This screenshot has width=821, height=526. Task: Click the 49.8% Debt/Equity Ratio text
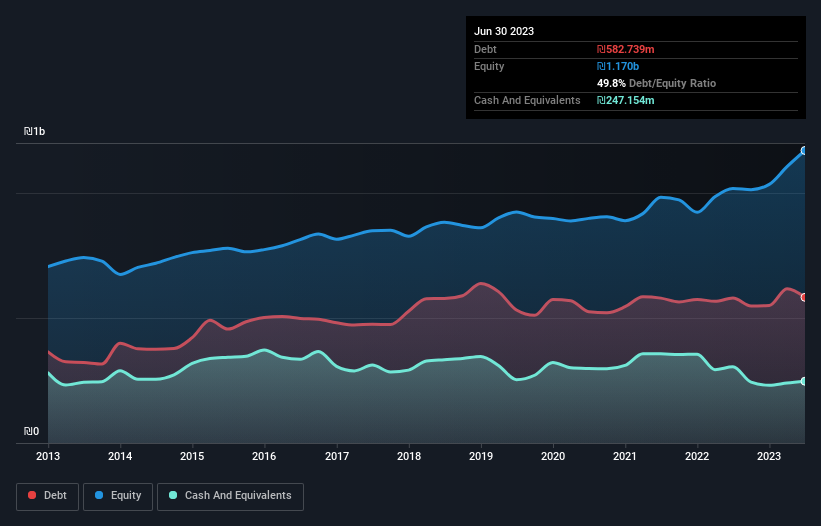(656, 83)
